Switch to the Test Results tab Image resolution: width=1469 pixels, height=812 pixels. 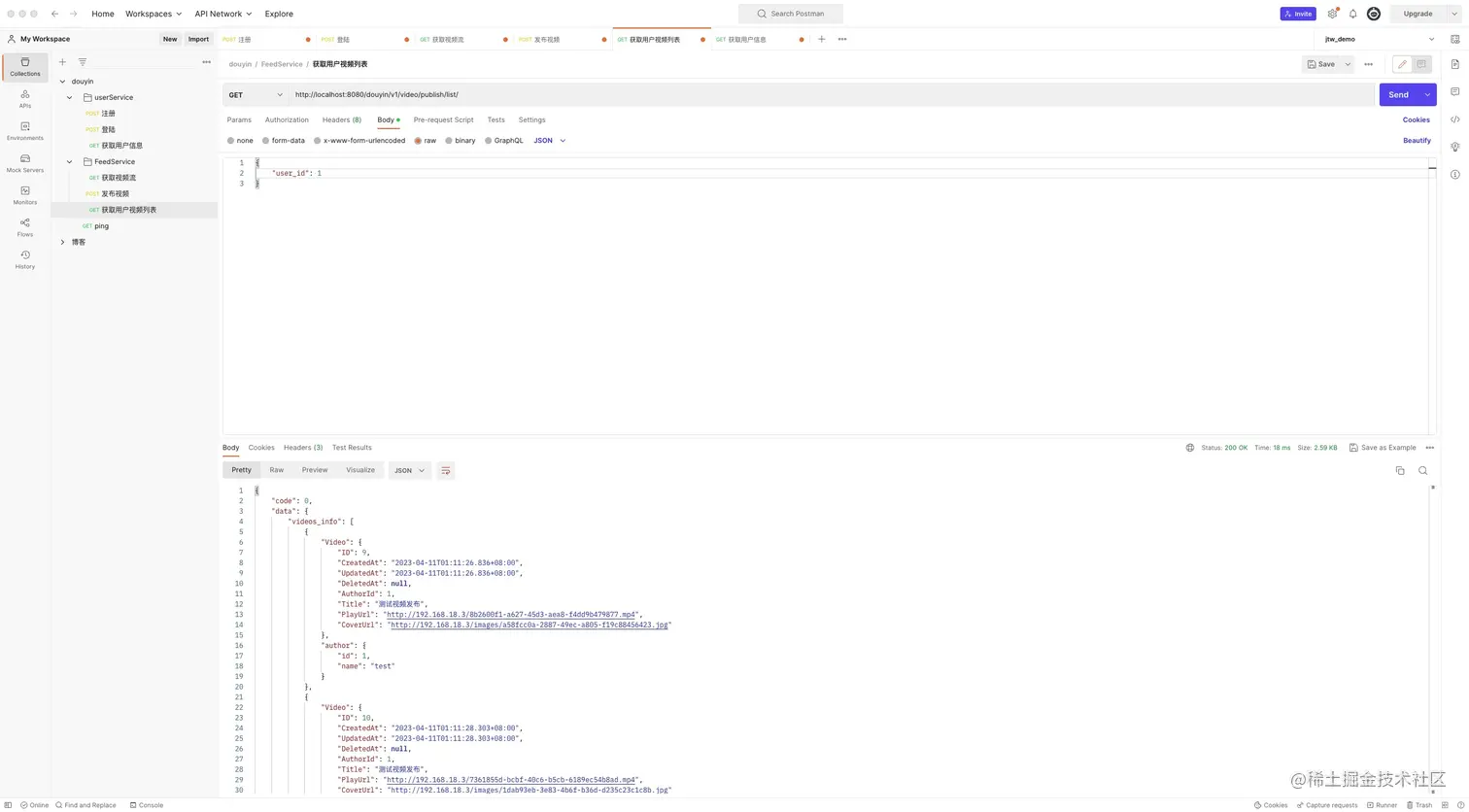coord(352,448)
